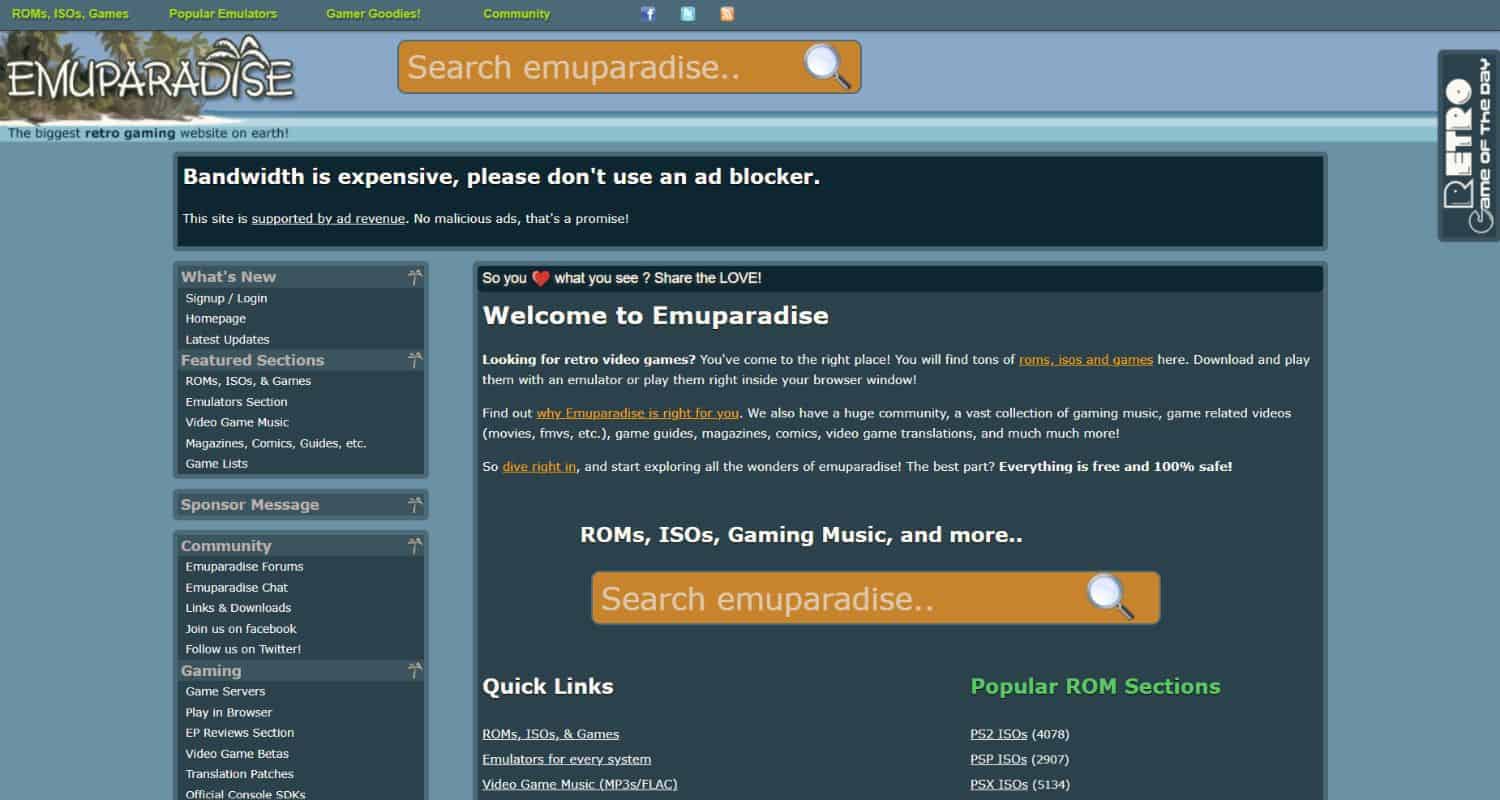Click the red heart icon in share bar

[540, 279]
